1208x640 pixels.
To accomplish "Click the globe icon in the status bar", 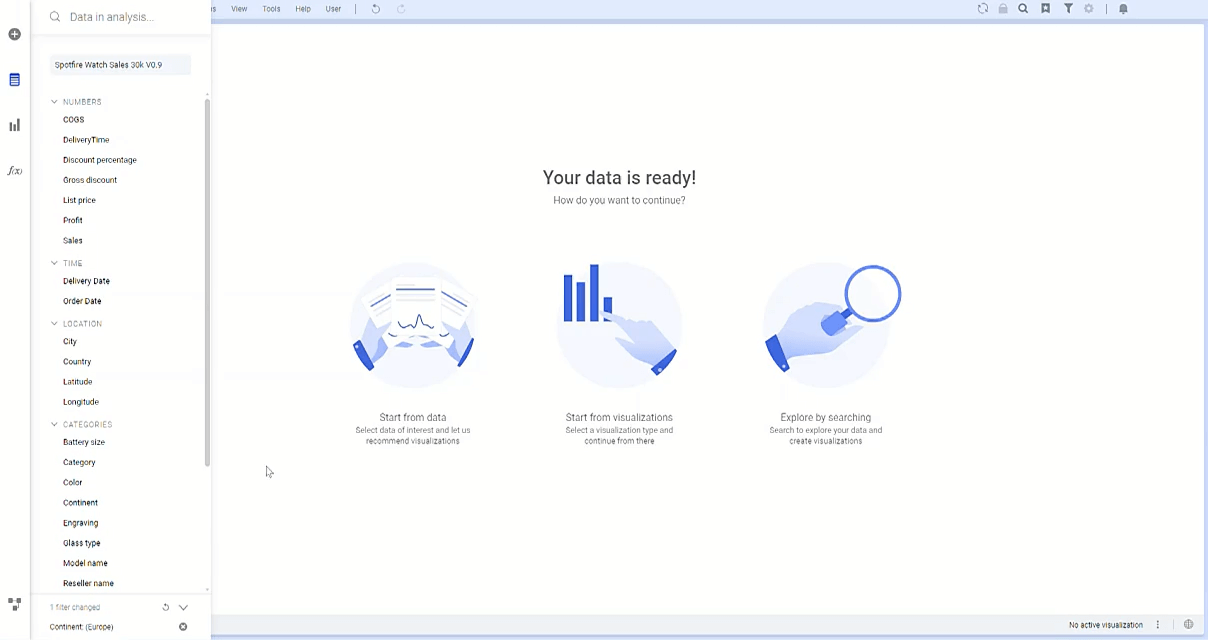I will pyautogui.click(x=1188, y=625).
